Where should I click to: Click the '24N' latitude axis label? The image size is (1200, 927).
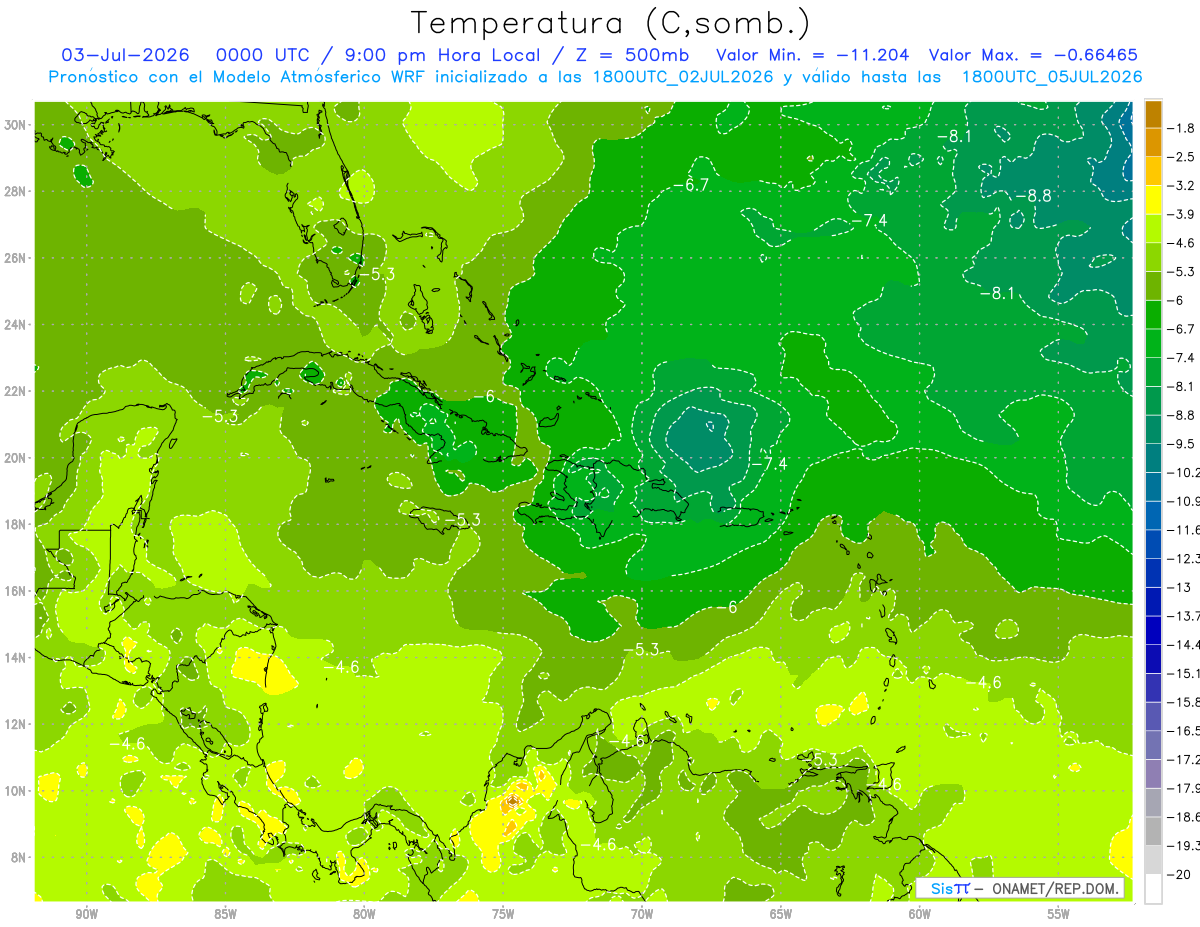click(15, 325)
